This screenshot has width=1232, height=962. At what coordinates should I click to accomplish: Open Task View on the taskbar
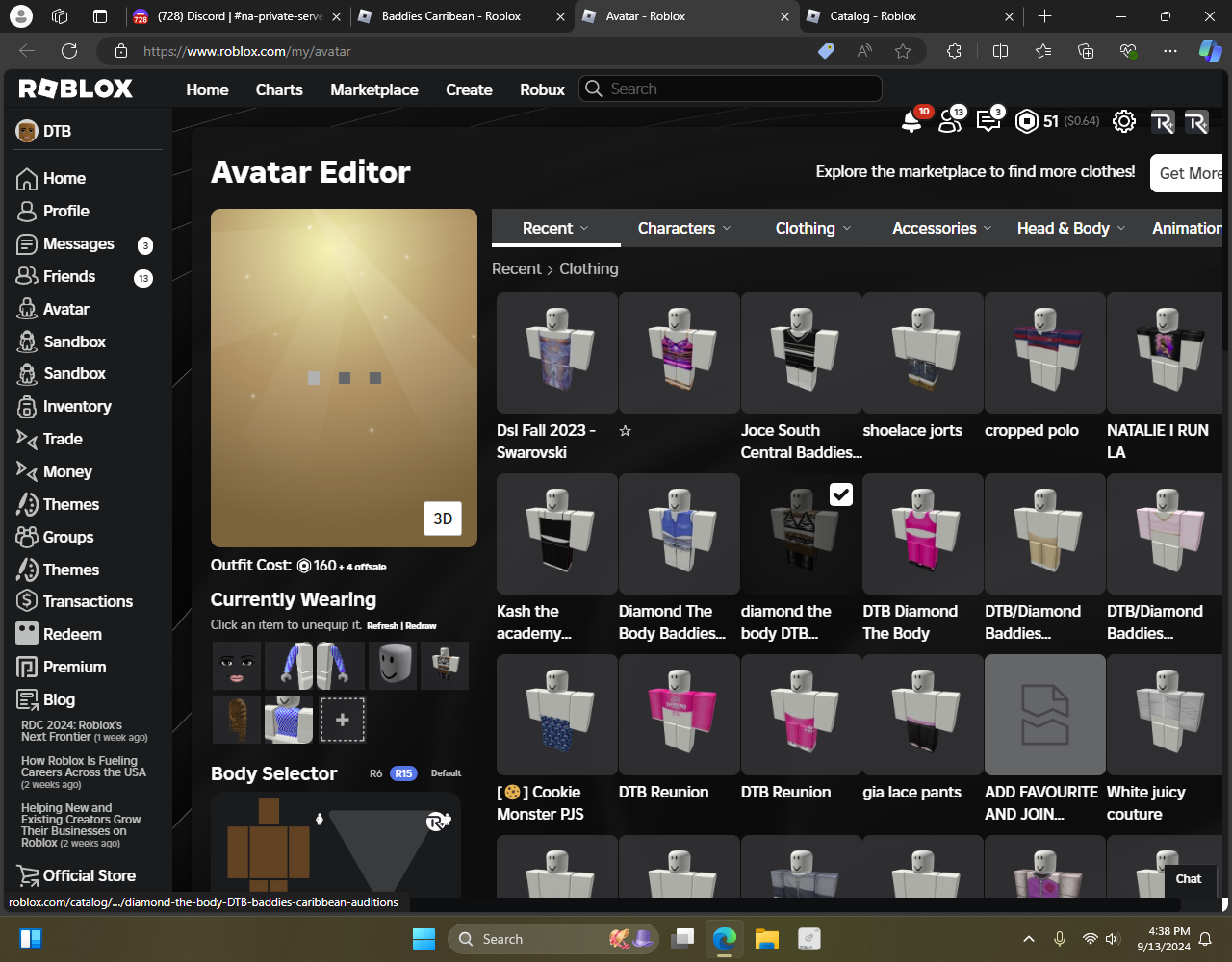683,939
